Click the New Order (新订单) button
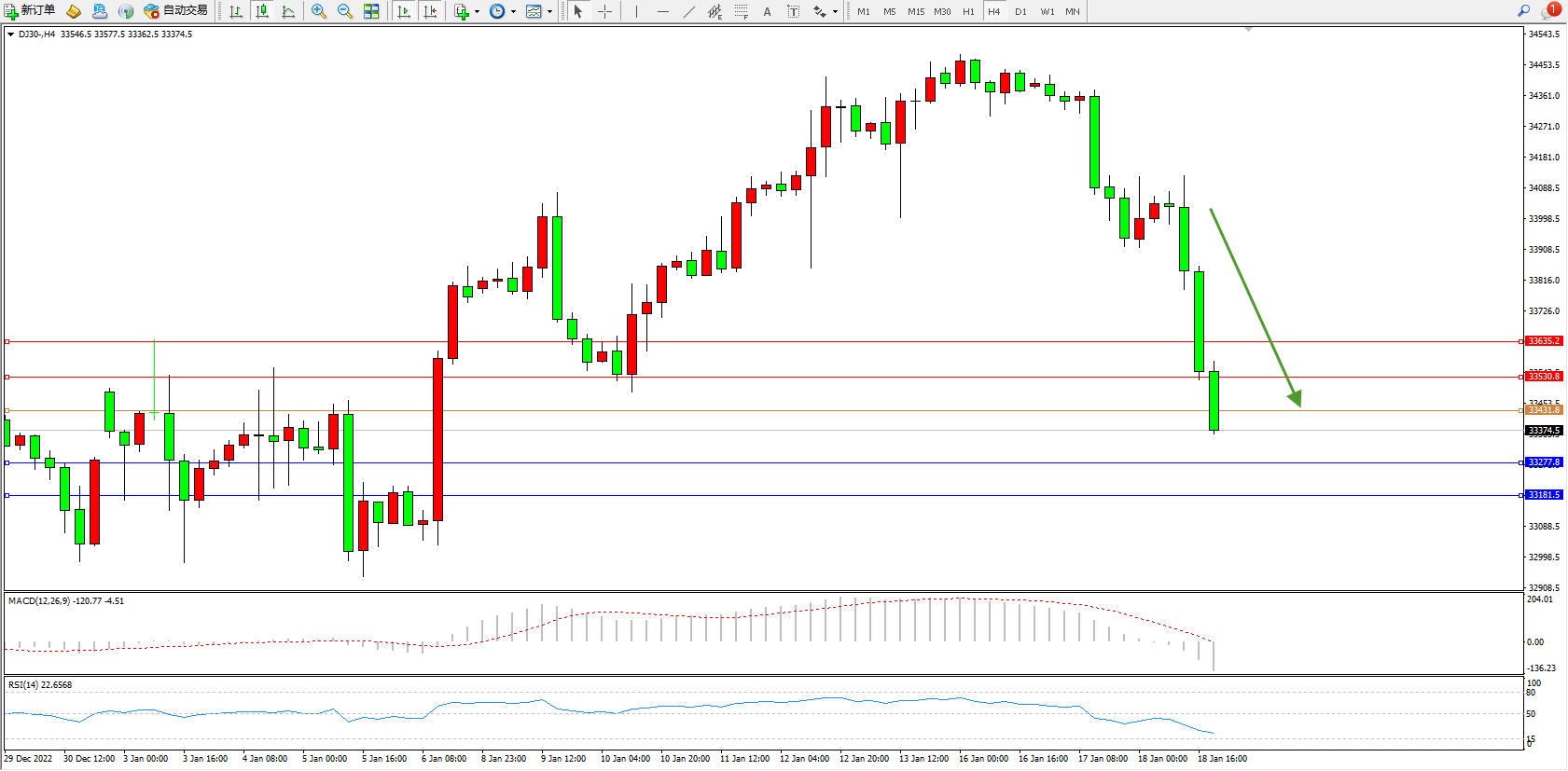 [30, 11]
